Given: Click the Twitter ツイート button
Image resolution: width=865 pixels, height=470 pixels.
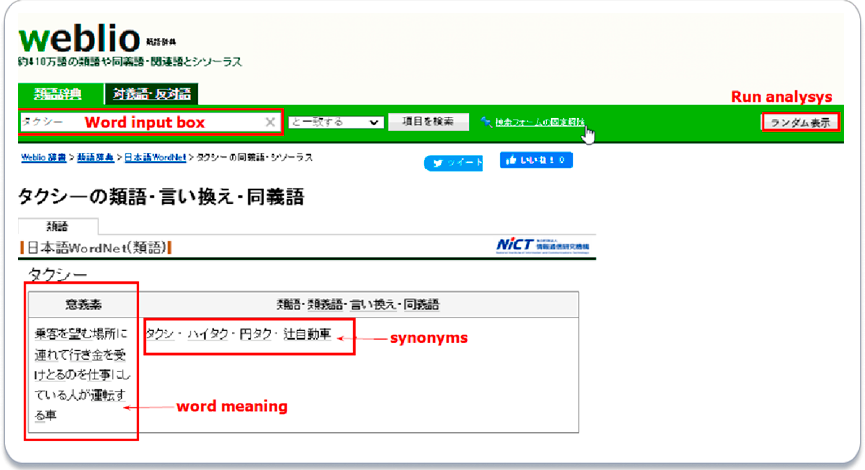Looking at the screenshot, I should pos(453,163).
